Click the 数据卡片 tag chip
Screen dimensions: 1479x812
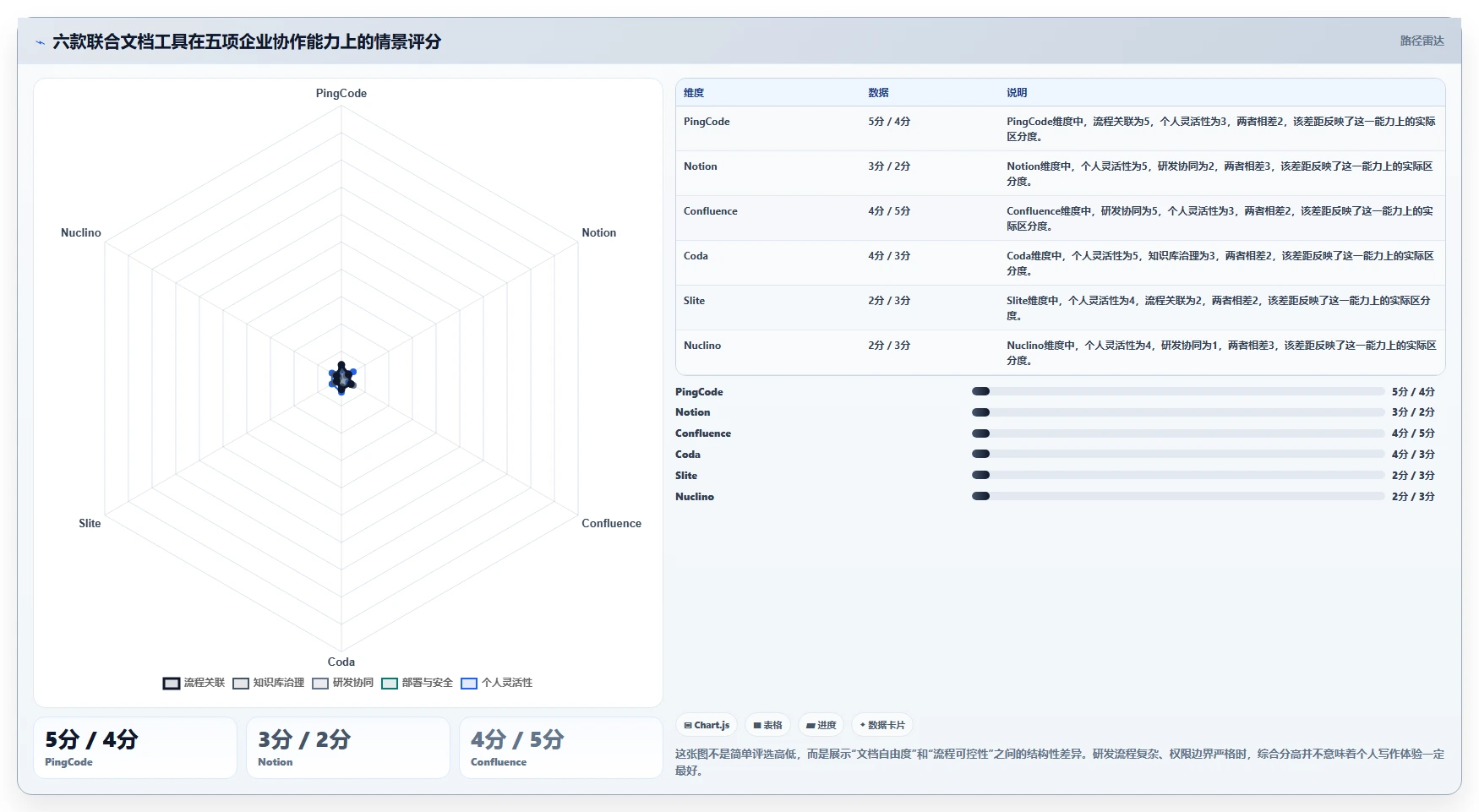coord(882,725)
